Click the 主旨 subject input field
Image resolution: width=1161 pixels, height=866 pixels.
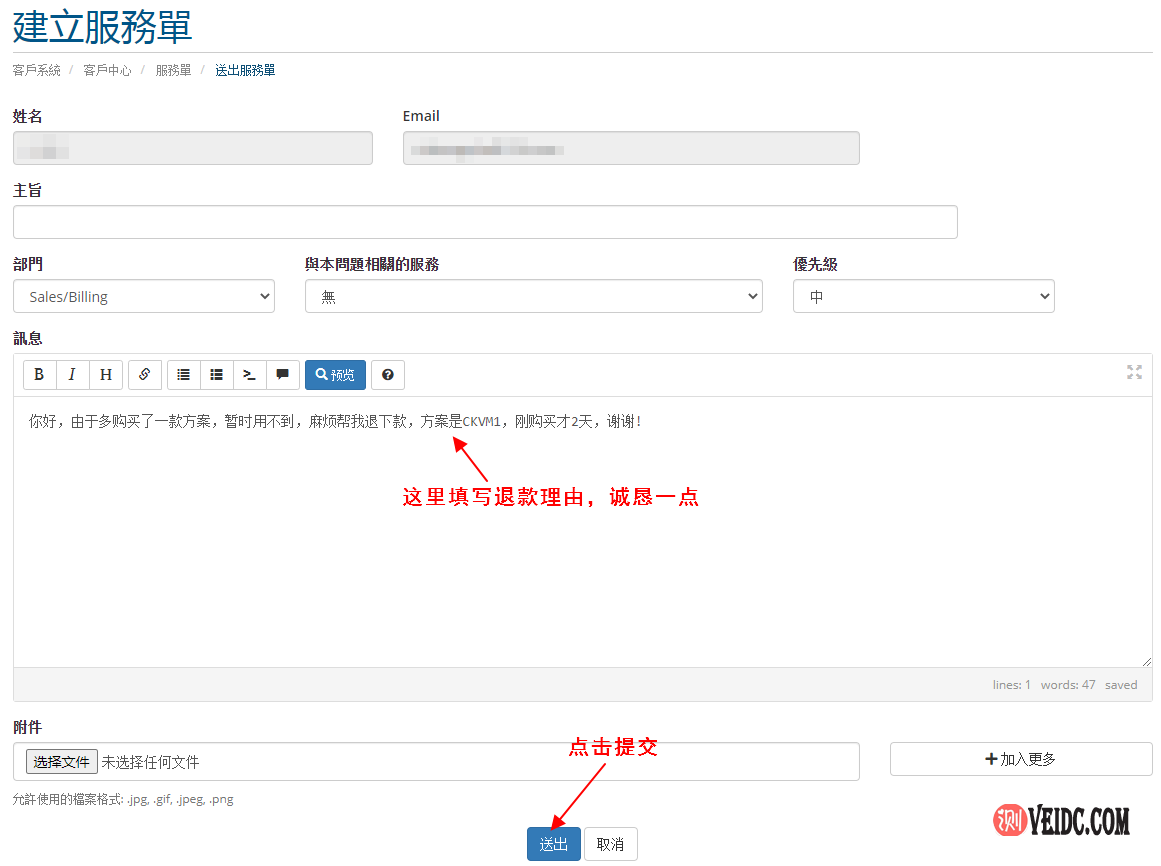pos(485,222)
